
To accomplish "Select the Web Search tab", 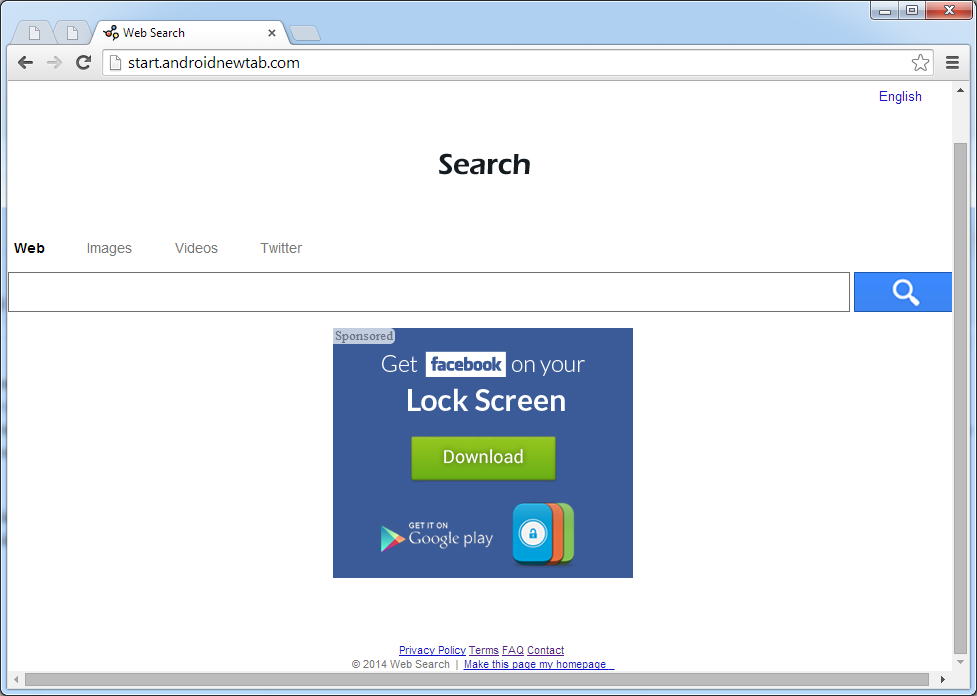I will click(x=190, y=33).
